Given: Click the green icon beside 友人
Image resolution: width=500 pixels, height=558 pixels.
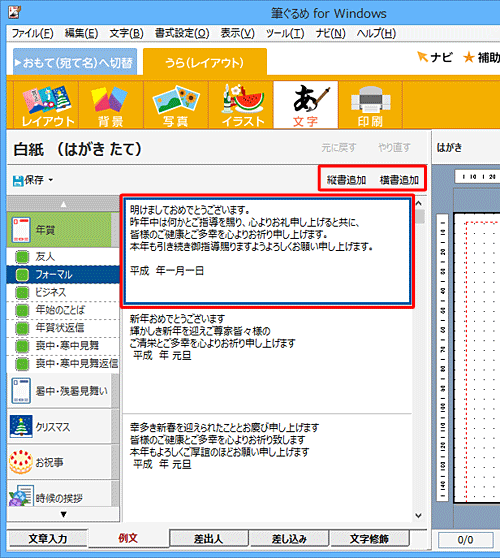Looking at the screenshot, I should pos(22,257).
